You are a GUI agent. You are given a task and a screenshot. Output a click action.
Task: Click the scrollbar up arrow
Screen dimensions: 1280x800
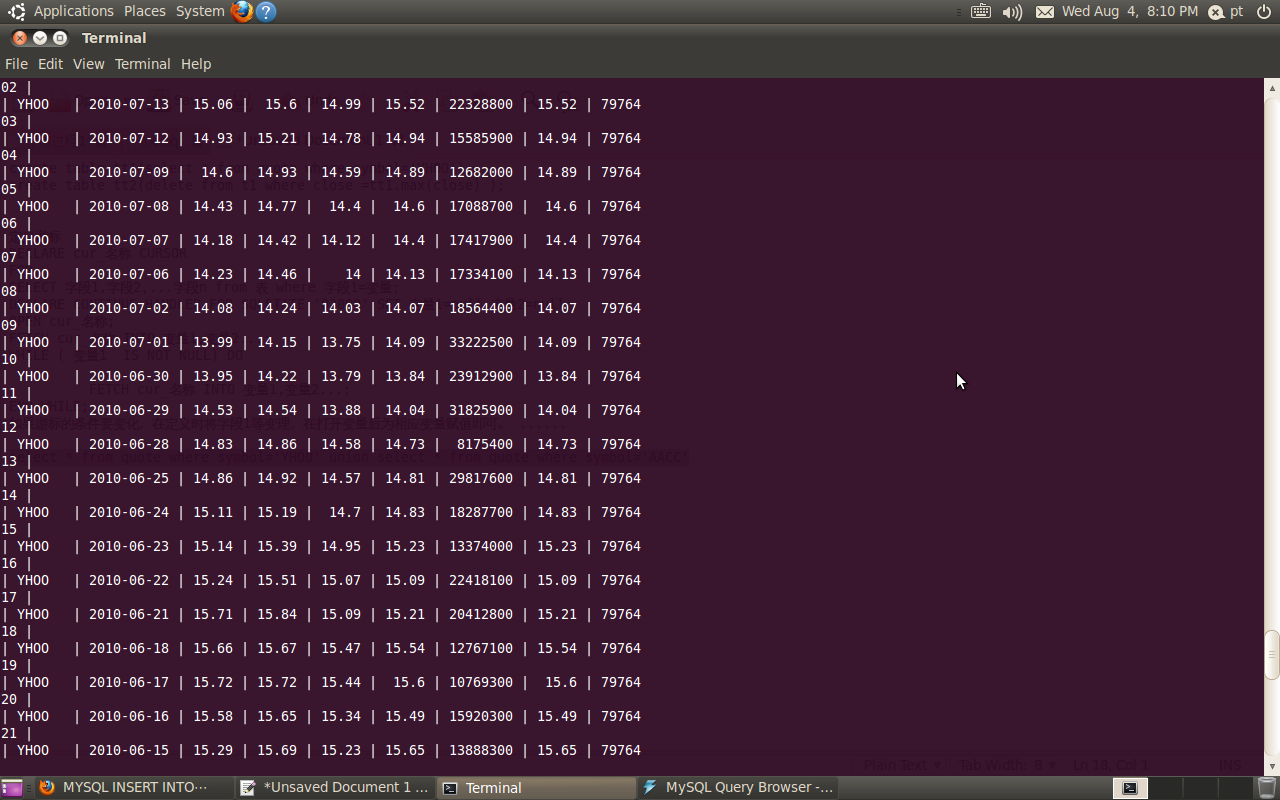coord(1272,87)
